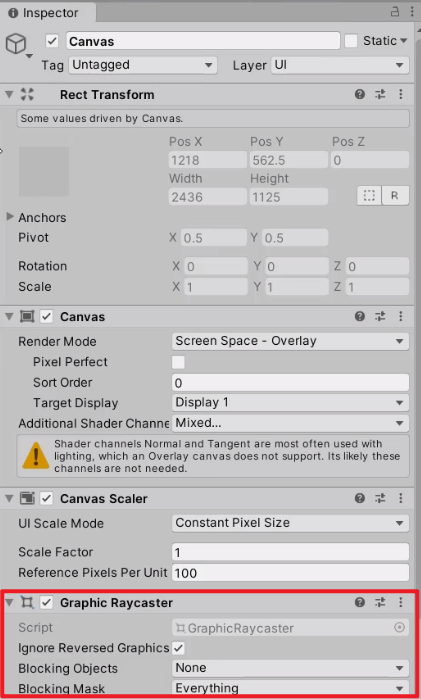Viewport: 421px width, 699px height.
Task: Disable the Canvas GameObject active checkbox
Action: [x=52, y=41]
